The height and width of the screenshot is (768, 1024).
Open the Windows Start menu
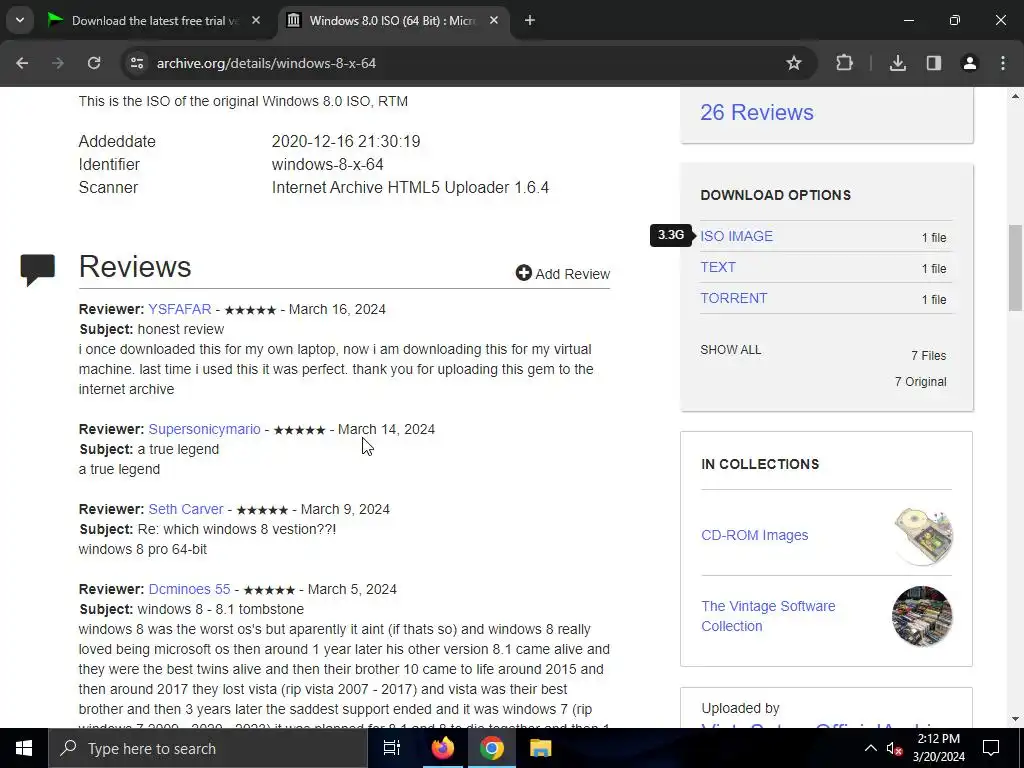coord(24,748)
